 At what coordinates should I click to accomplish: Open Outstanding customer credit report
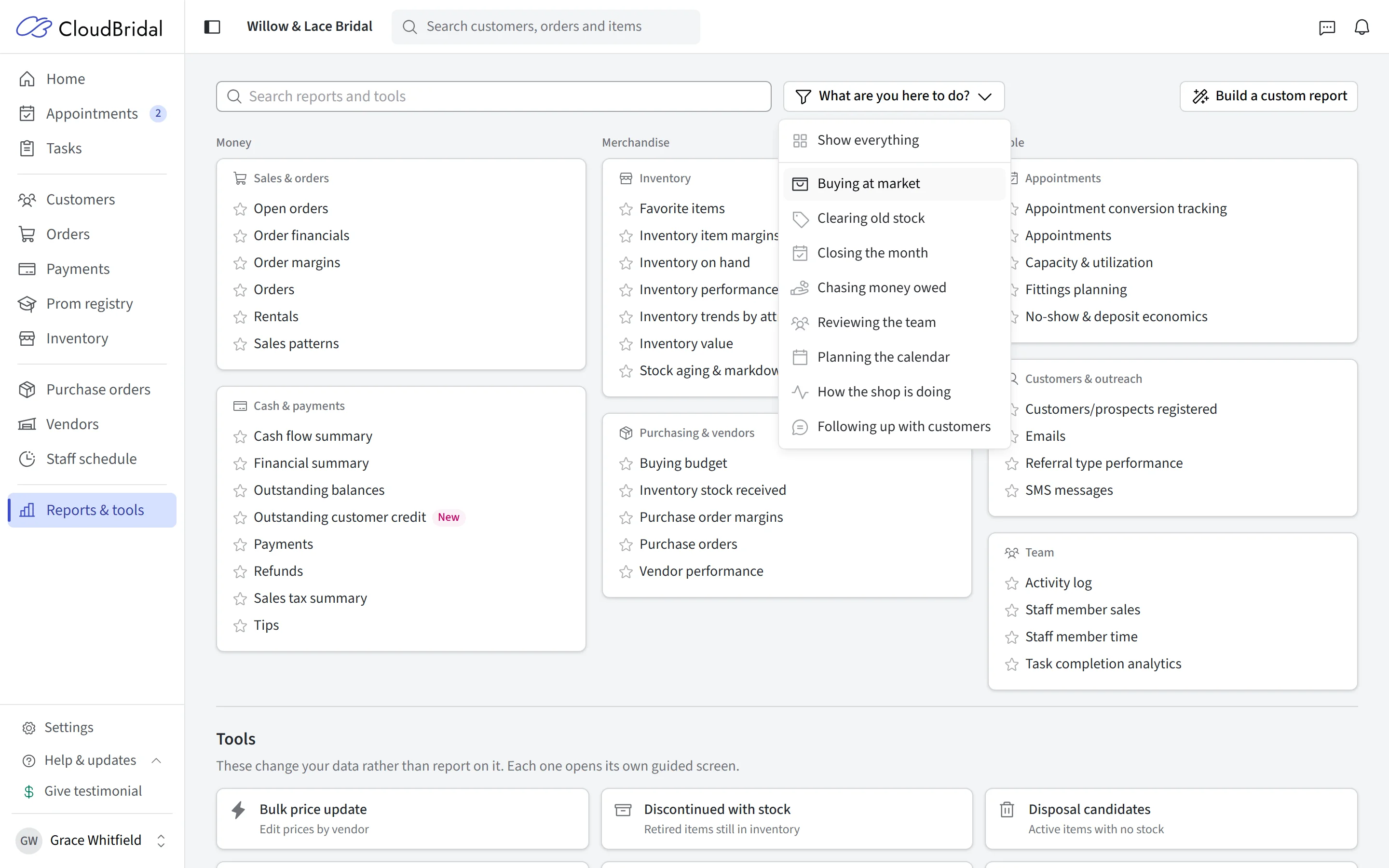click(x=340, y=517)
